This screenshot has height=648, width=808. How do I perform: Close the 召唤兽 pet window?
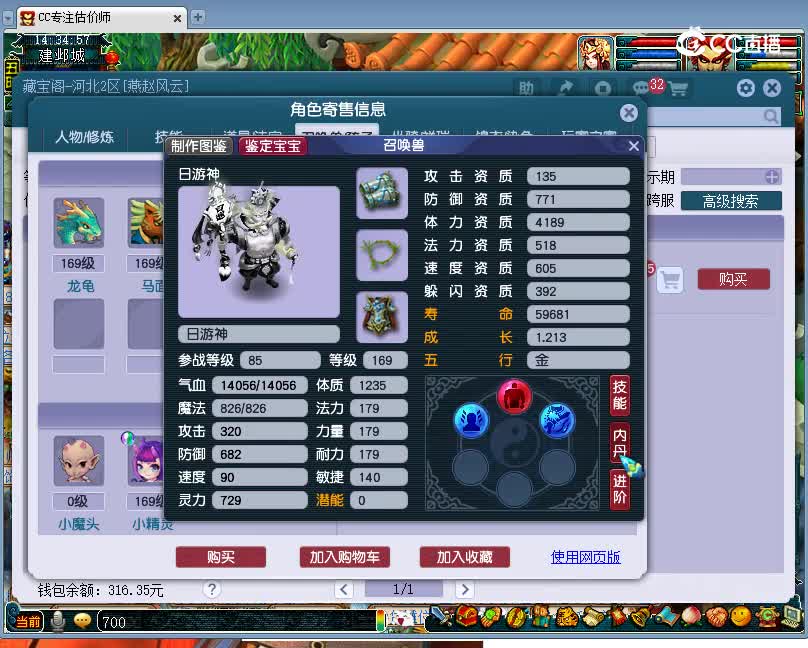coord(634,146)
